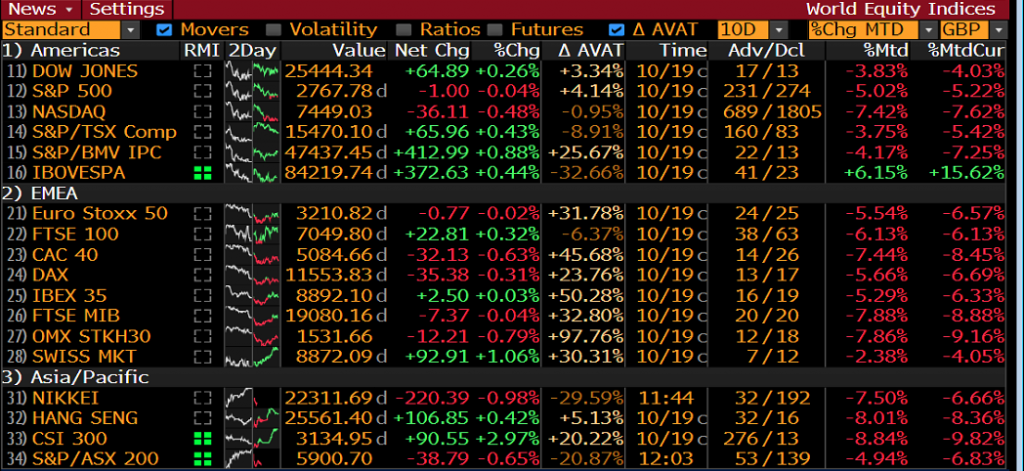
Task: Open the 2Day sparkline chart for FTSE 100
Action: 252,234
